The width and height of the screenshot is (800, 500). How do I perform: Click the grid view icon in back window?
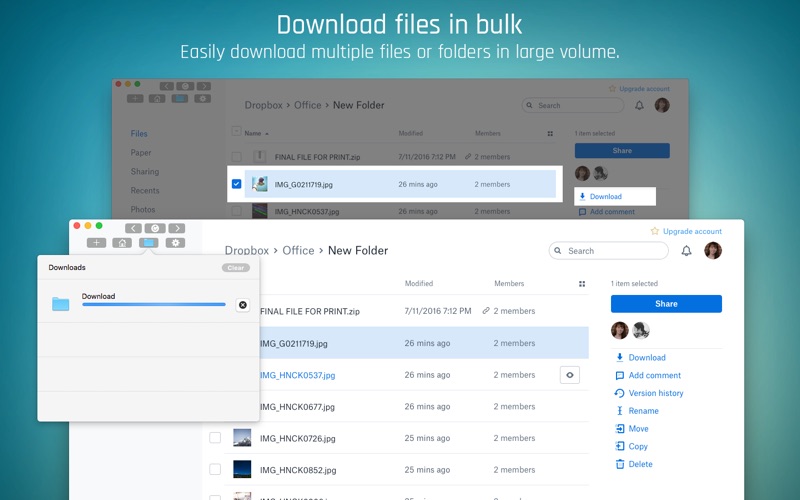[x=550, y=134]
